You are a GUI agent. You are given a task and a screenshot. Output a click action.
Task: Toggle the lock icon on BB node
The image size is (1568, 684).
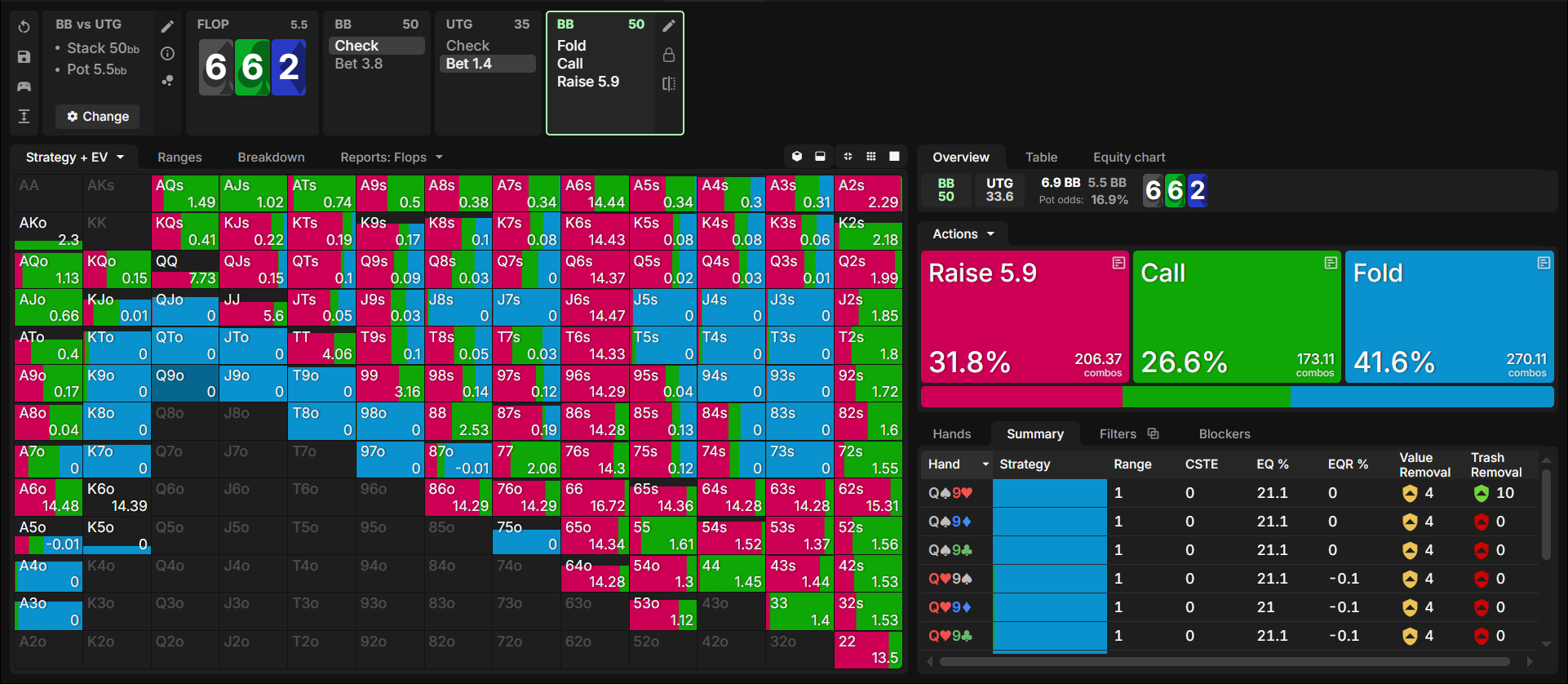668,55
